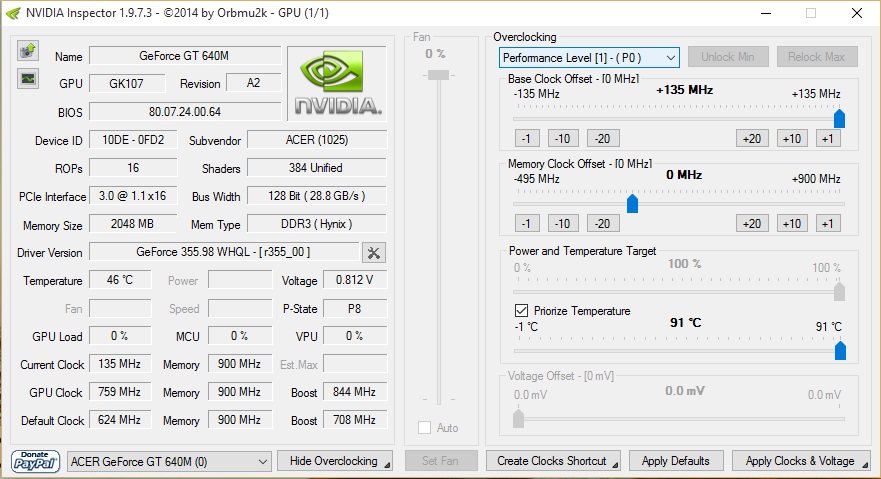Viewport: 881px width, 479px height.
Task: Click Memory Size value 2048 MB
Action: coord(133,224)
